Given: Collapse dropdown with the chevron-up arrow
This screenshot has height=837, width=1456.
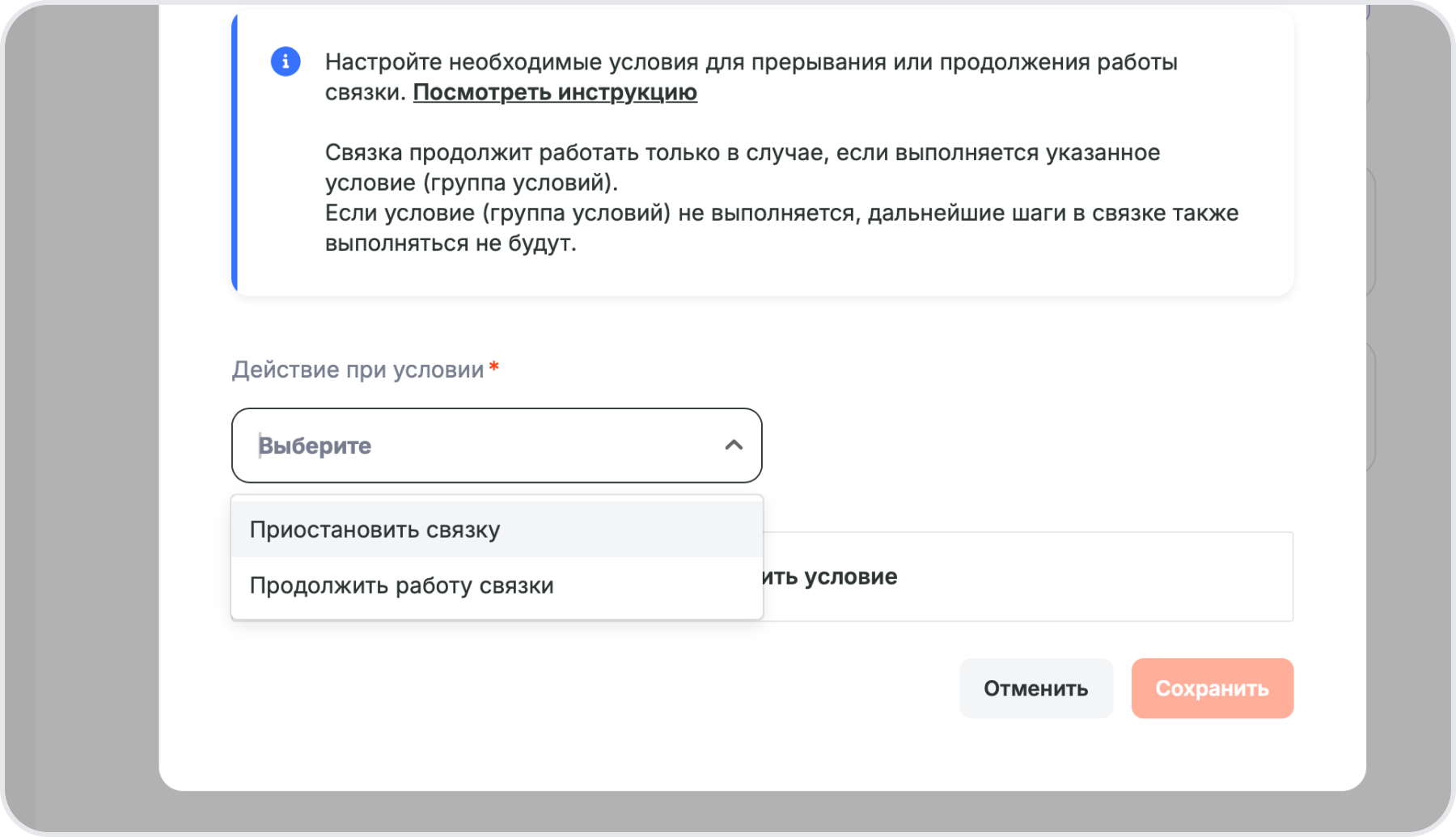Looking at the screenshot, I should coord(734,445).
